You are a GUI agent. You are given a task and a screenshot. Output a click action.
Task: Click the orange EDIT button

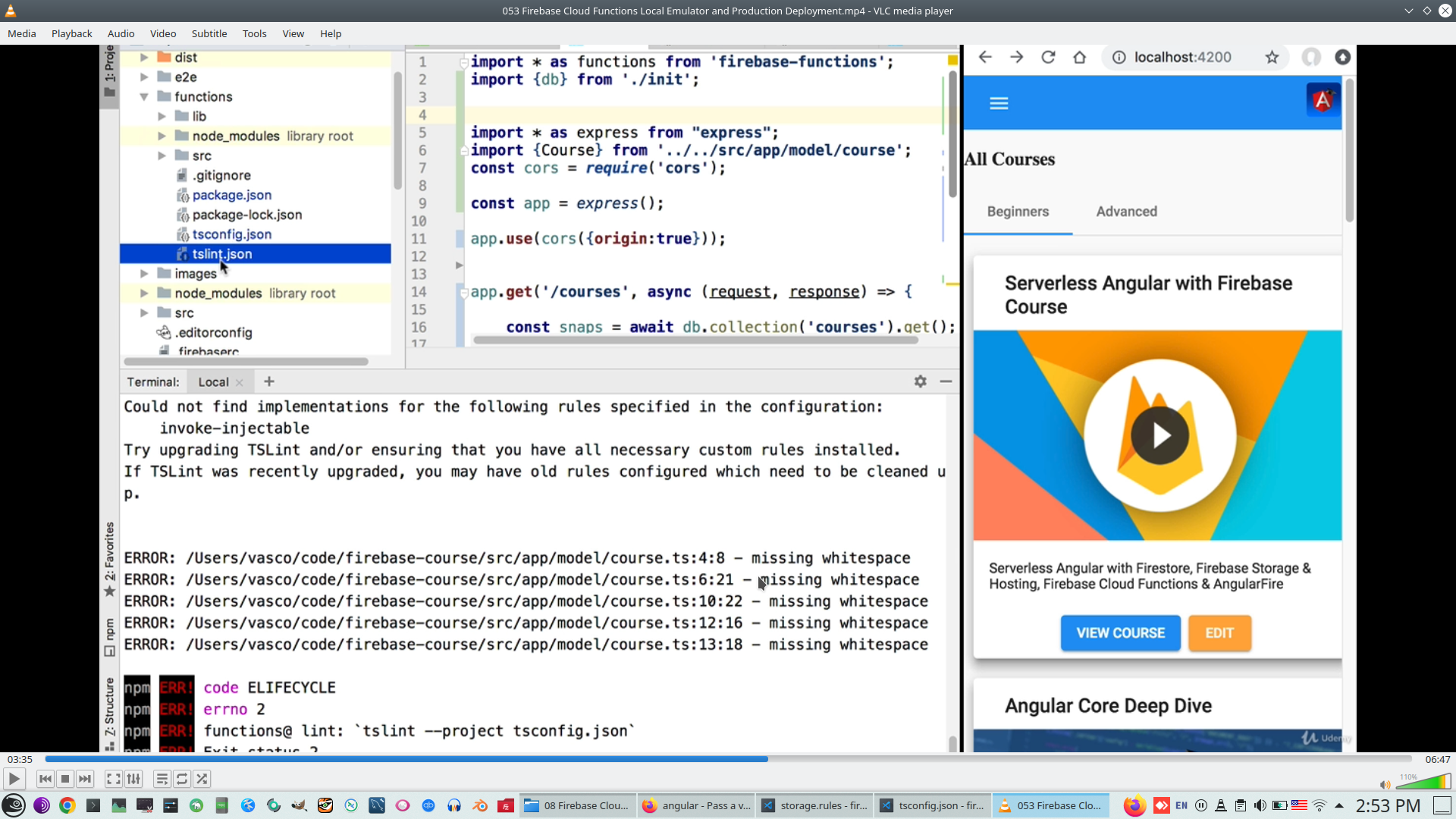[x=1219, y=632]
